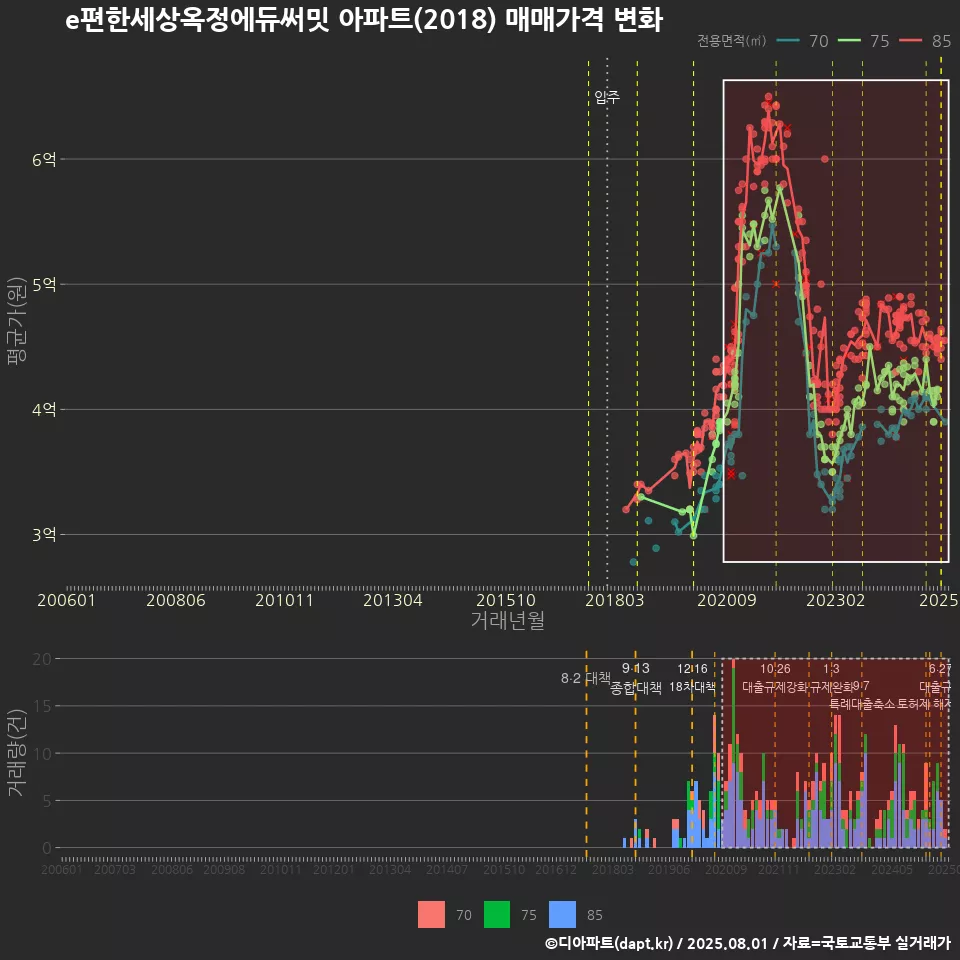Click the 202405 label under the volume chart

[892, 869]
